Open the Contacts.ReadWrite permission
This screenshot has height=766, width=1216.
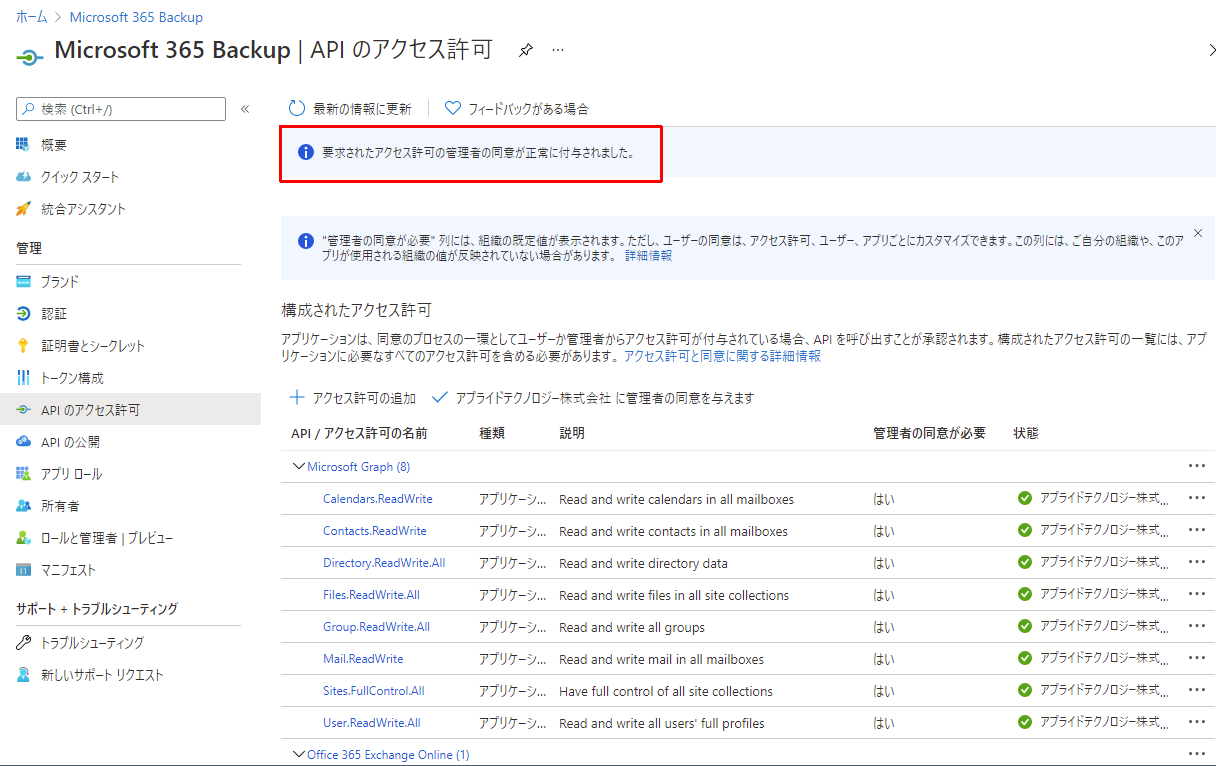coord(375,531)
